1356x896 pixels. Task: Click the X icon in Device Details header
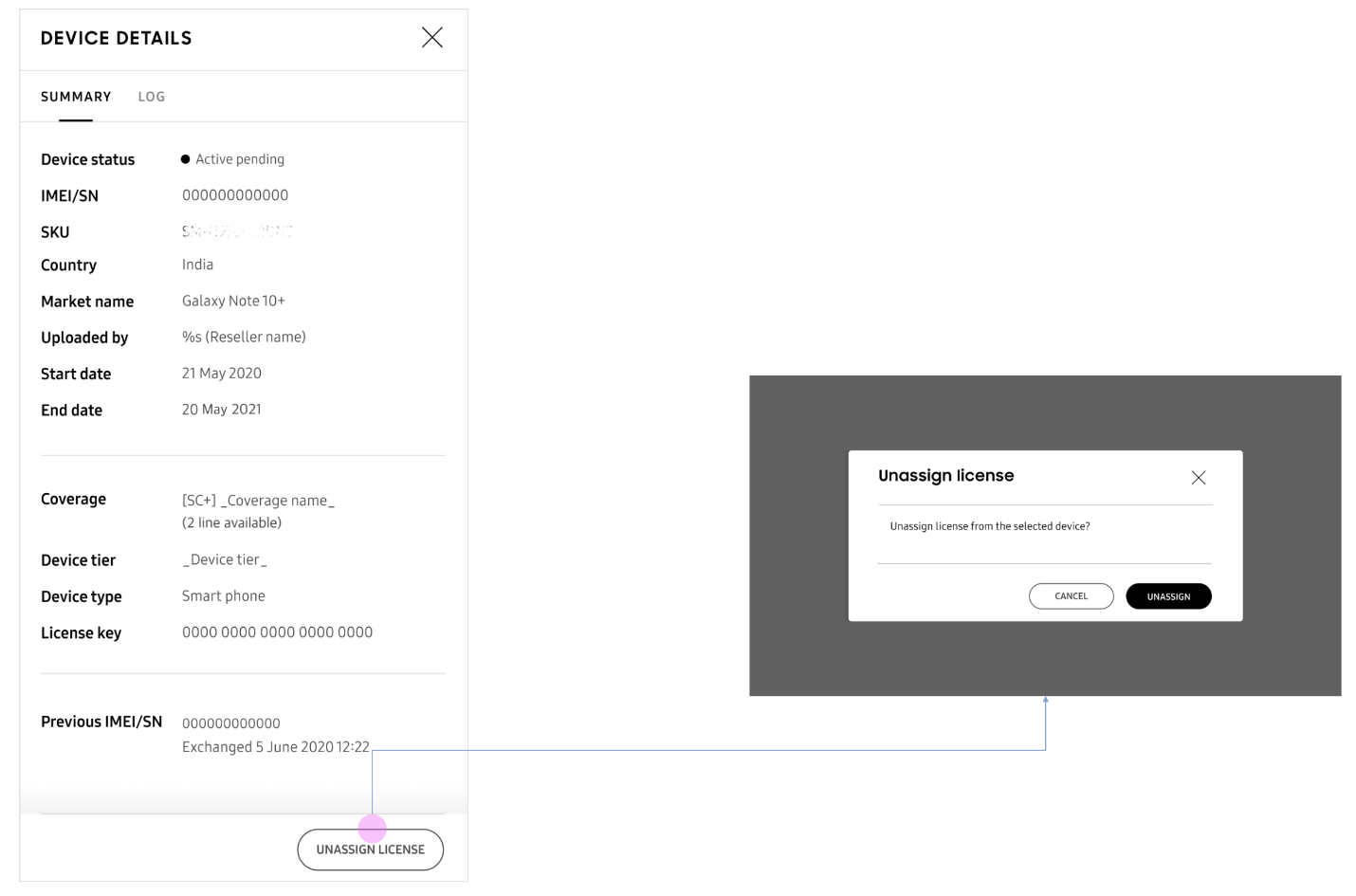point(432,37)
